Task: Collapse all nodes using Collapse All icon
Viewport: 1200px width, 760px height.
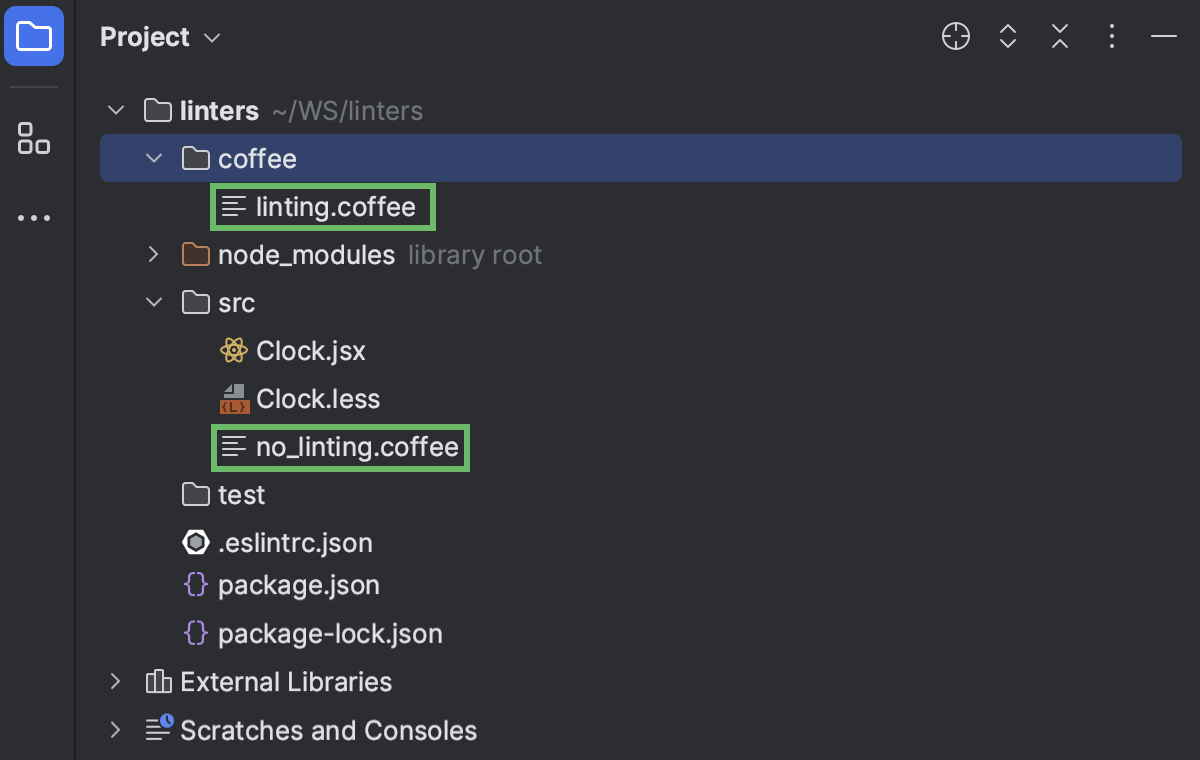Action: (x=1059, y=36)
